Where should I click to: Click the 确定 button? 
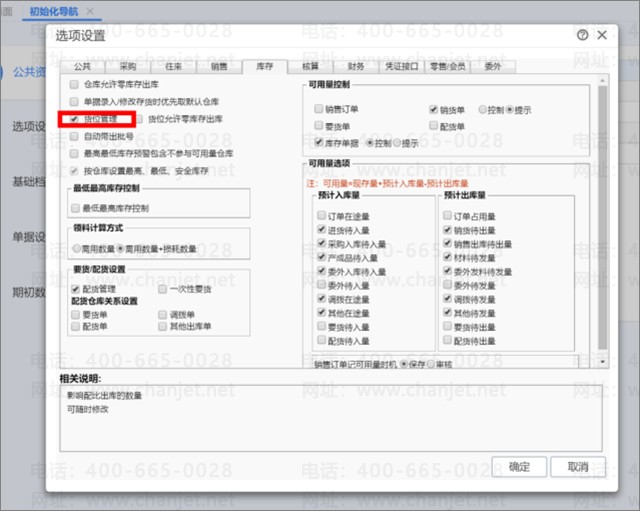519,467
